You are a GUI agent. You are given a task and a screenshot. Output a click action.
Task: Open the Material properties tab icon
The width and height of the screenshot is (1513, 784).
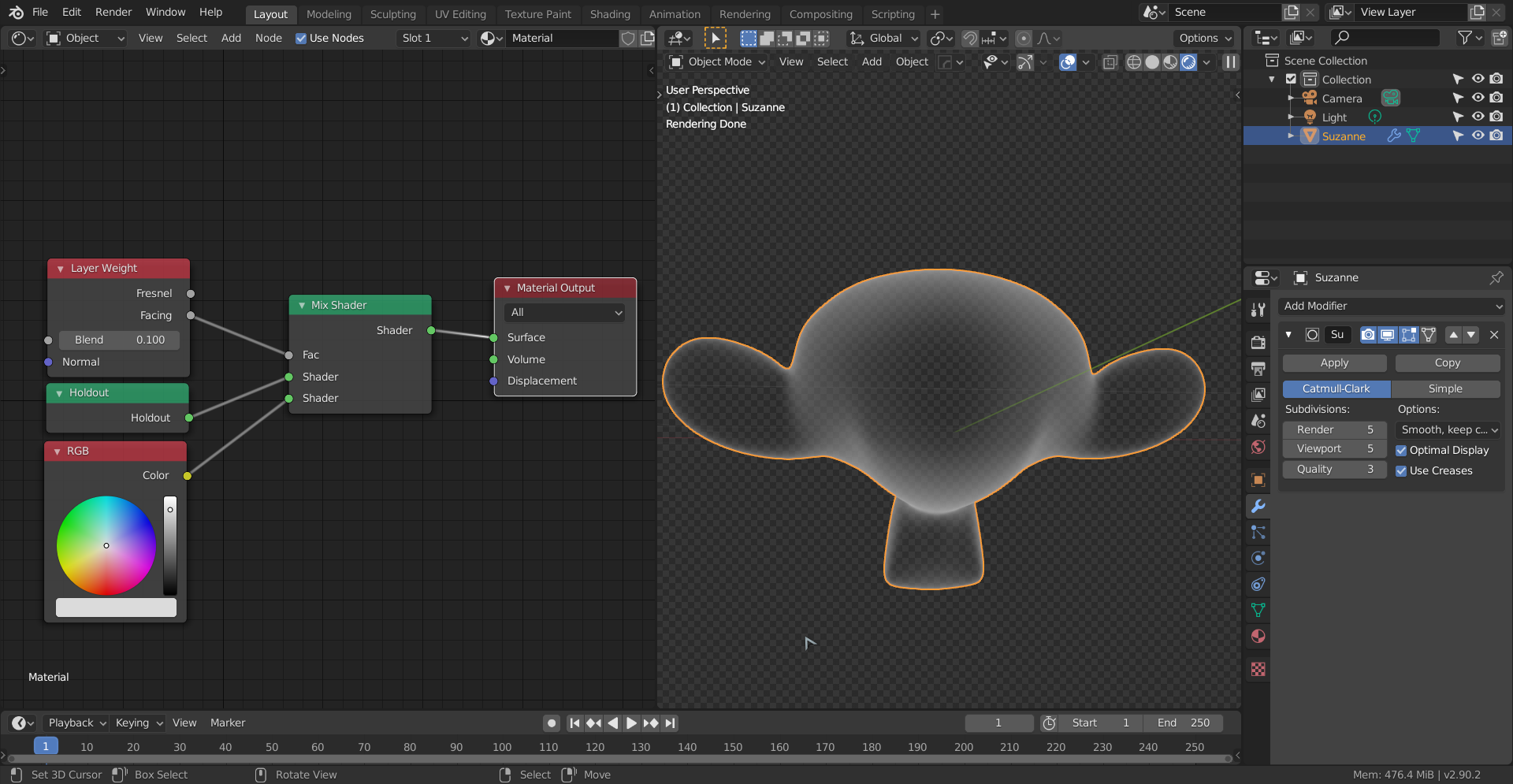[x=1258, y=637]
